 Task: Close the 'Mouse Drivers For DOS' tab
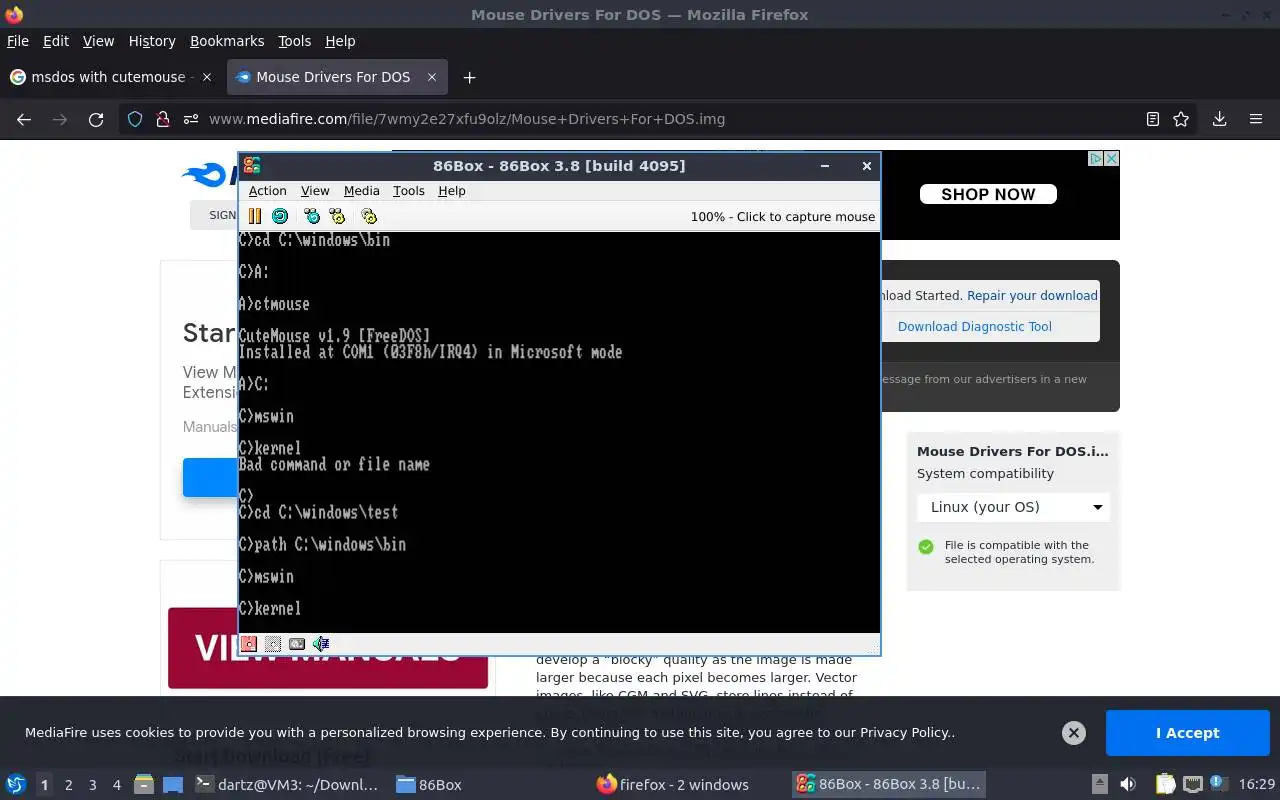coord(432,77)
